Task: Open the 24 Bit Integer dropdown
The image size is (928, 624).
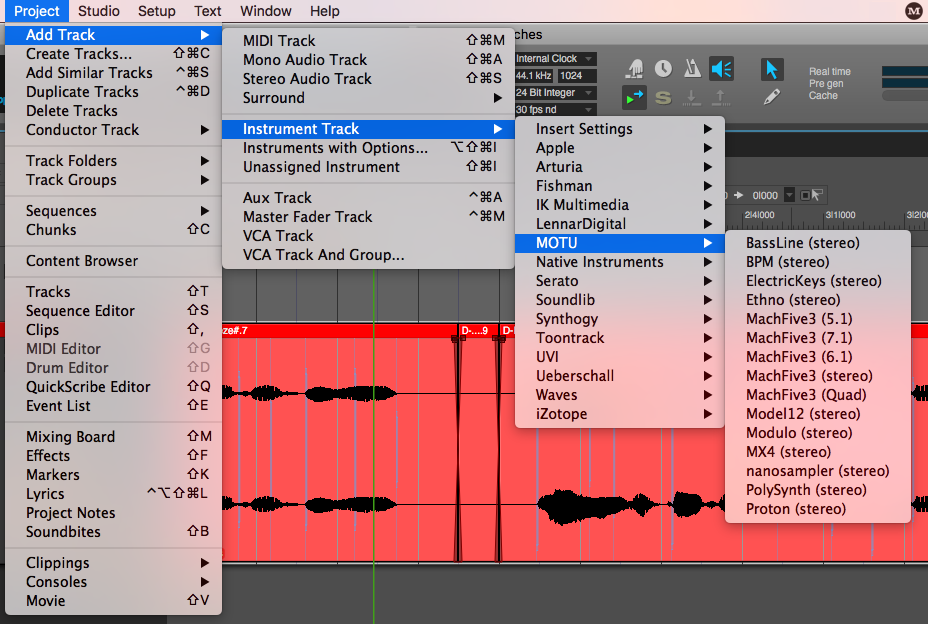Action: (x=555, y=92)
